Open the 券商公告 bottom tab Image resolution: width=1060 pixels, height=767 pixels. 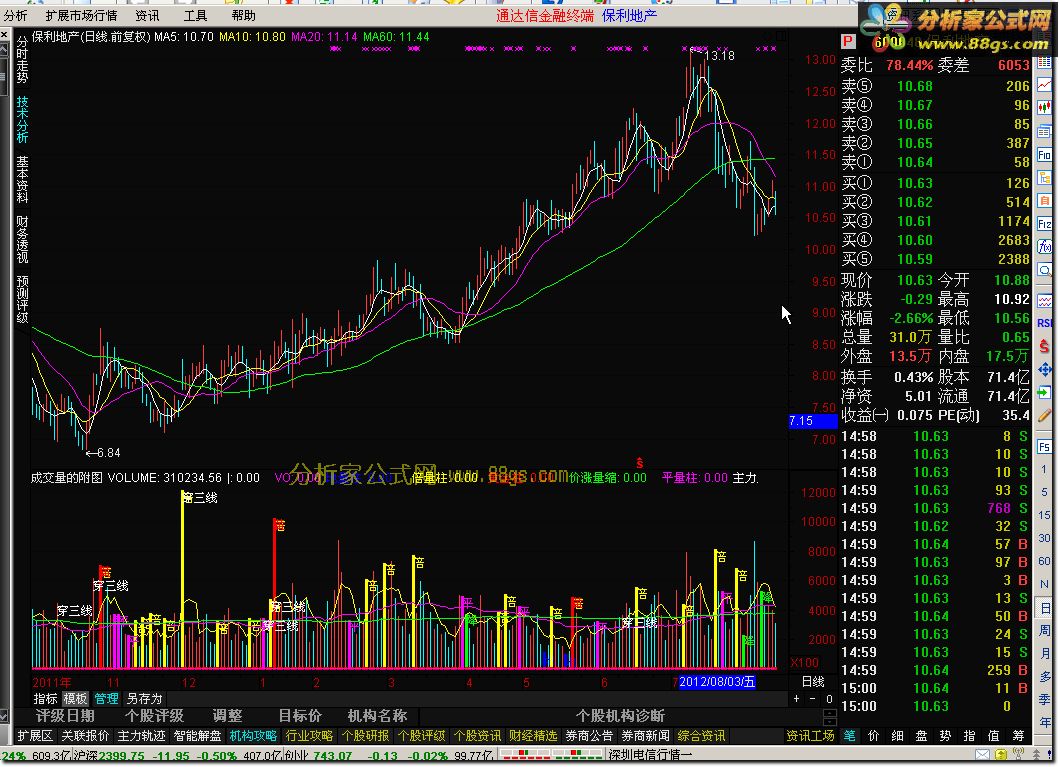(x=589, y=735)
